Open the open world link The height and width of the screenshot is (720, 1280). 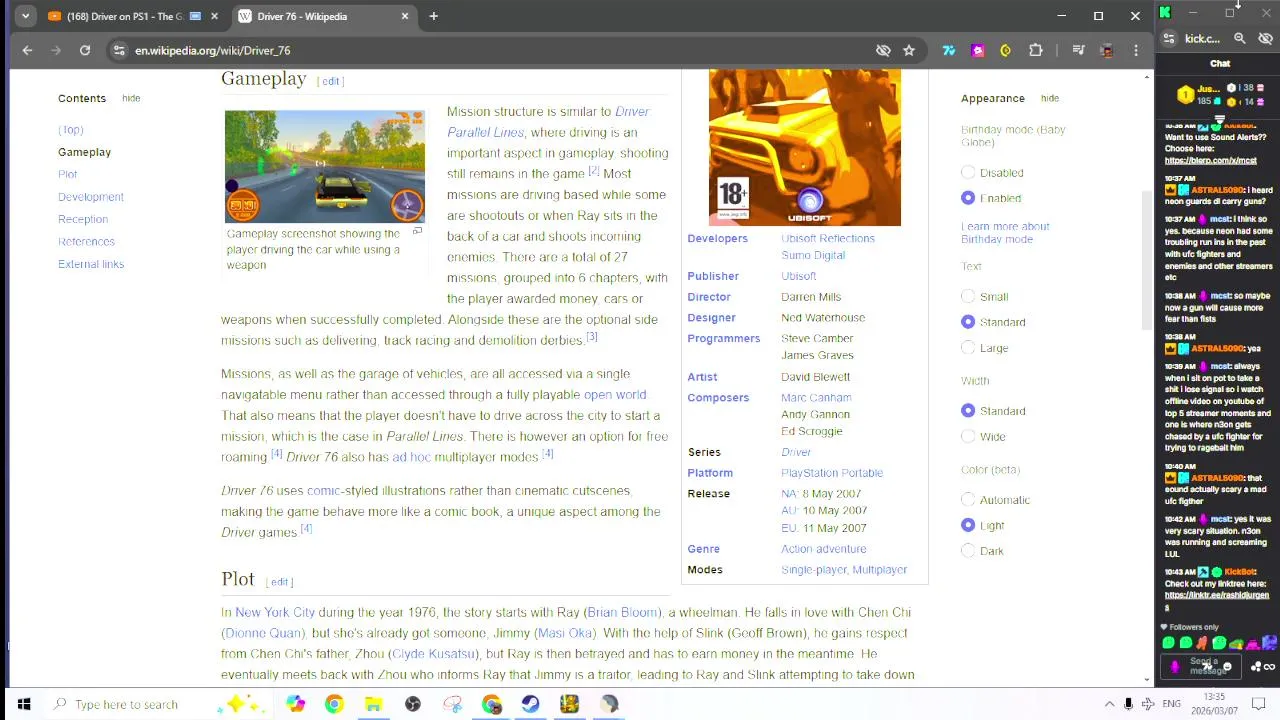coord(615,394)
